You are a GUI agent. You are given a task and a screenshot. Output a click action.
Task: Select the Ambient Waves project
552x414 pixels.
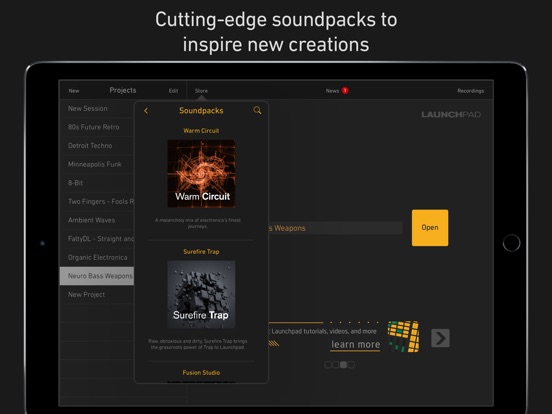click(x=97, y=220)
